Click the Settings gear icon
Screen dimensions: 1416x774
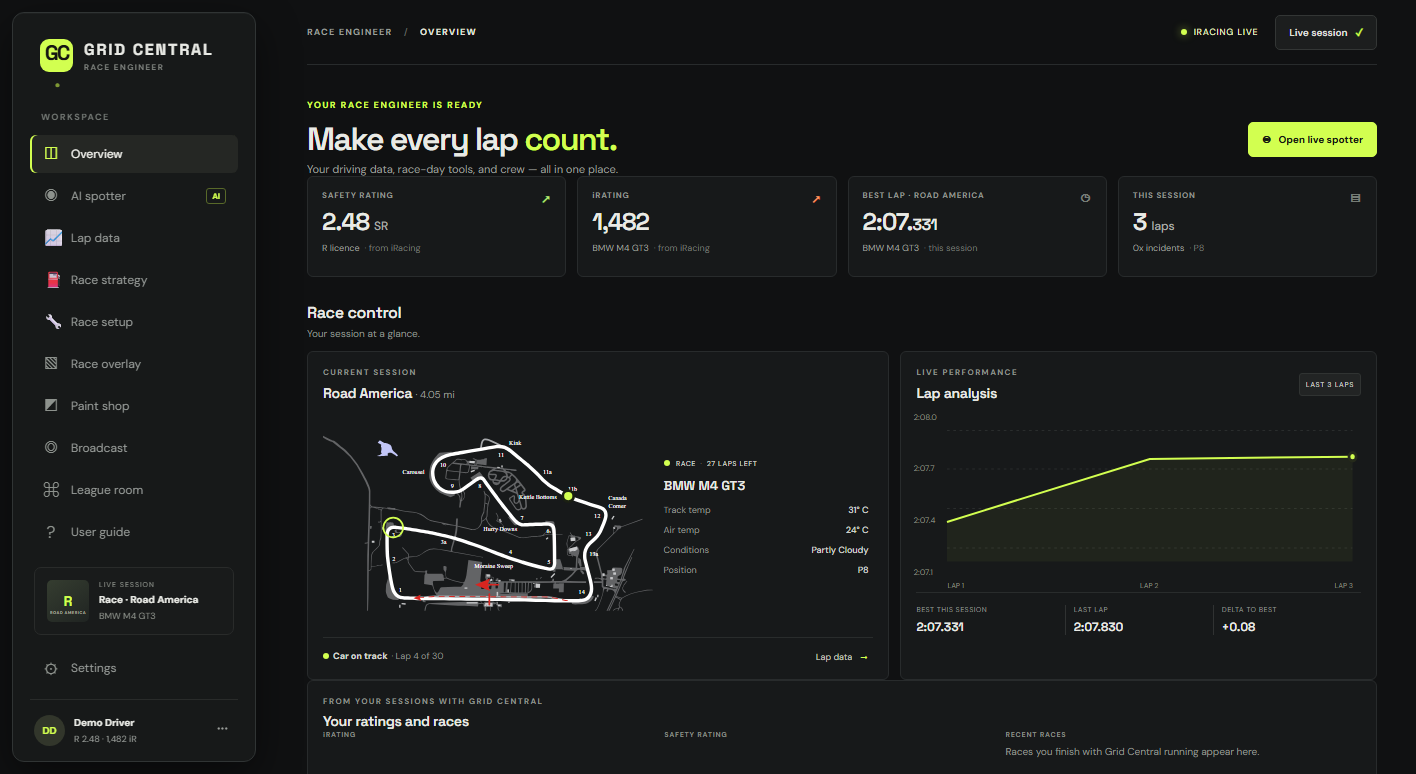click(x=51, y=668)
